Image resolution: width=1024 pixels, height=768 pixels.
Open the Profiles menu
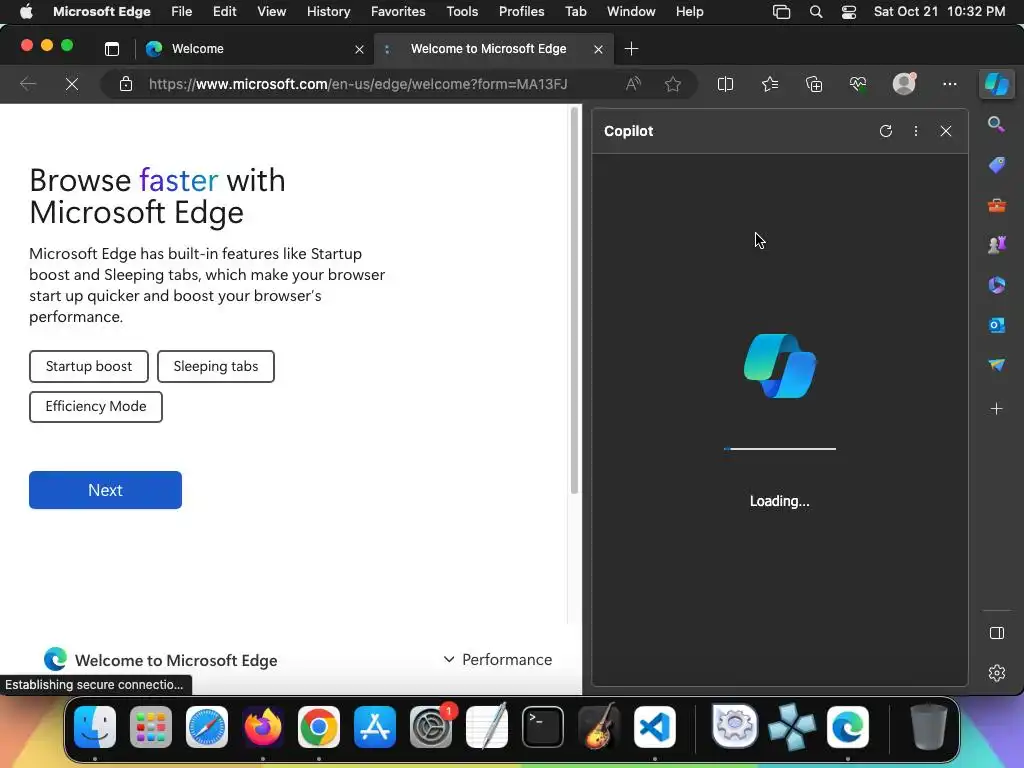[521, 12]
